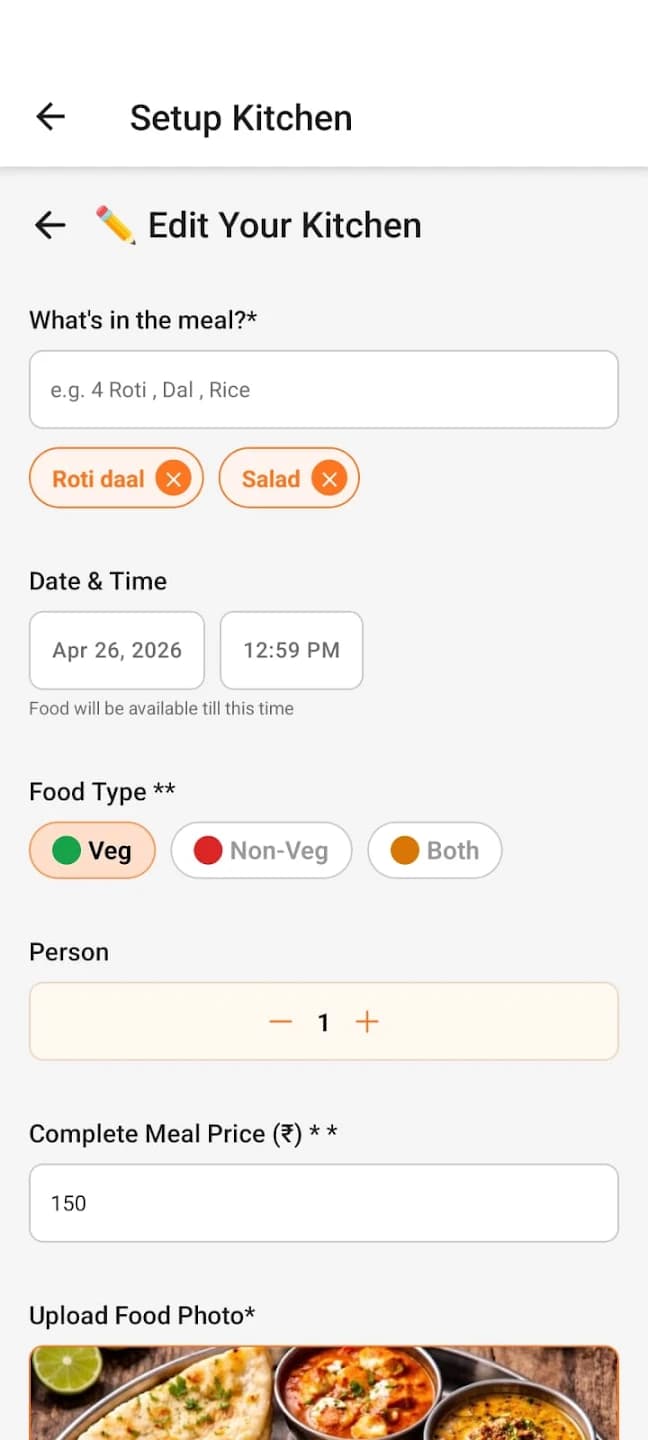Remove the Roti daal tag
This screenshot has height=1440, width=648.
click(173, 479)
